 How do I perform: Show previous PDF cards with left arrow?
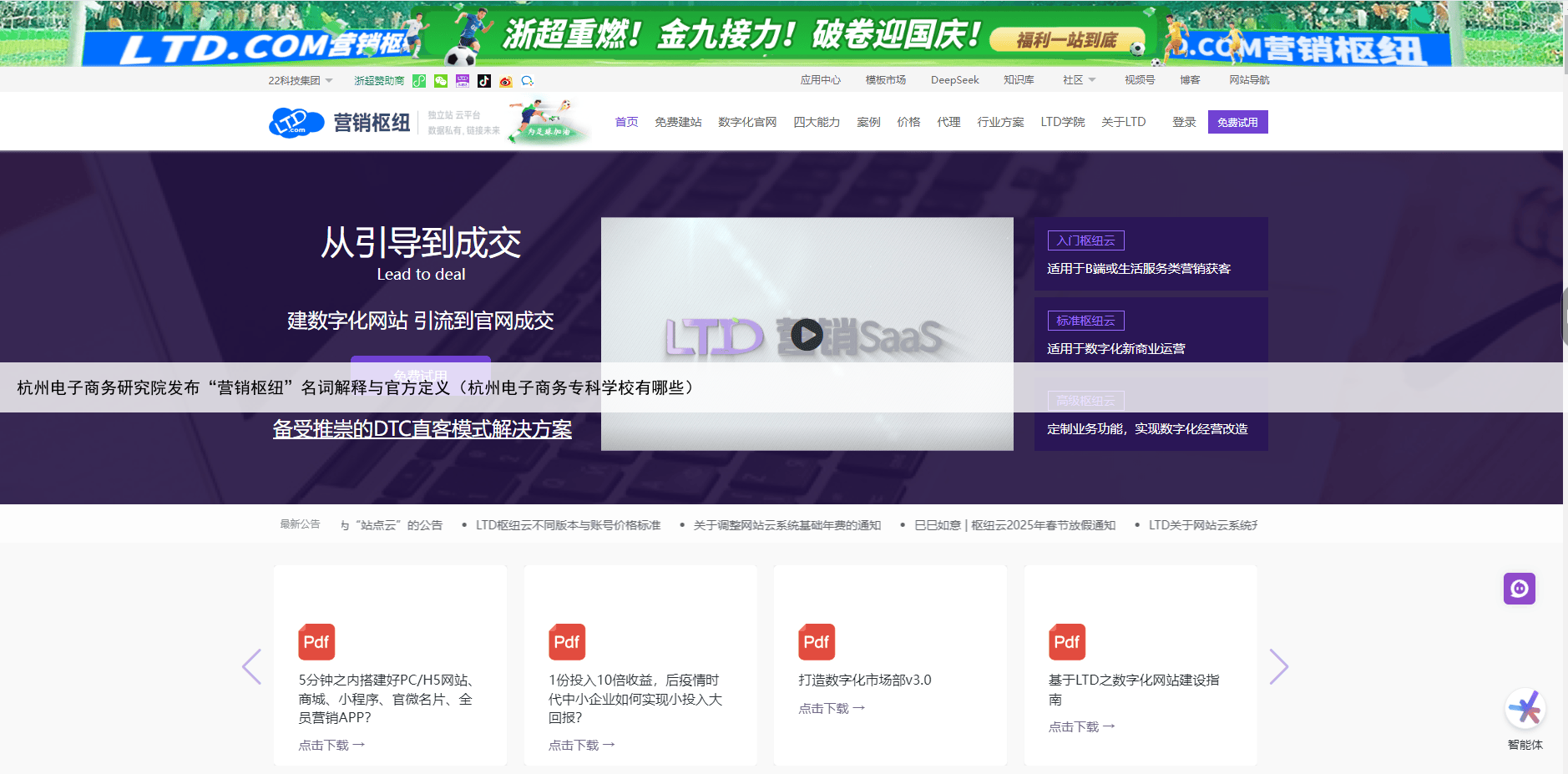pyautogui.click(x=252, y=666)
